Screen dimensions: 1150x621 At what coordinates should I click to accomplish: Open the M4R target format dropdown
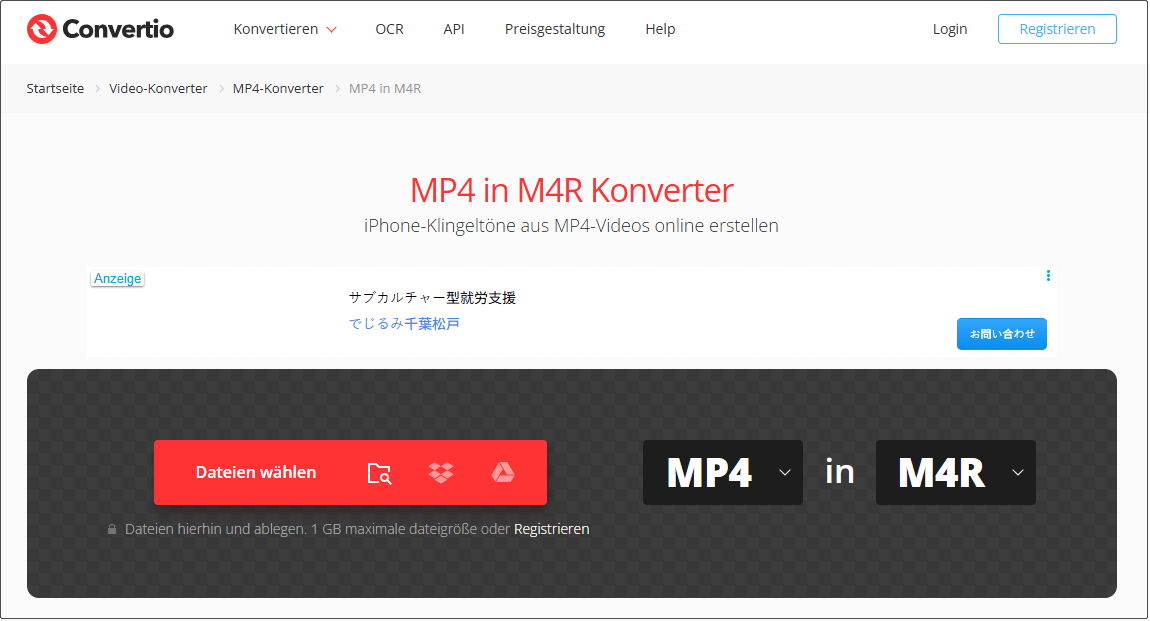tap(956, 473)
